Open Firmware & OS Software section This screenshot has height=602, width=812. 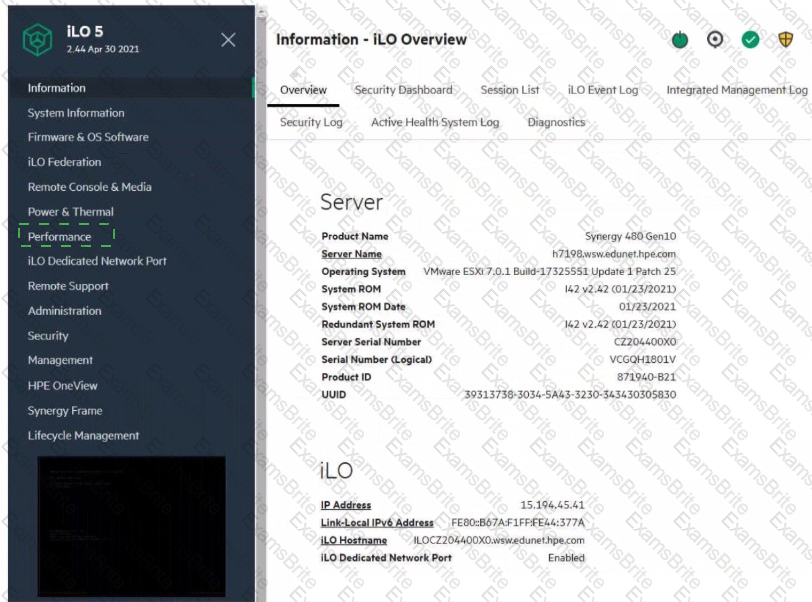88,137
